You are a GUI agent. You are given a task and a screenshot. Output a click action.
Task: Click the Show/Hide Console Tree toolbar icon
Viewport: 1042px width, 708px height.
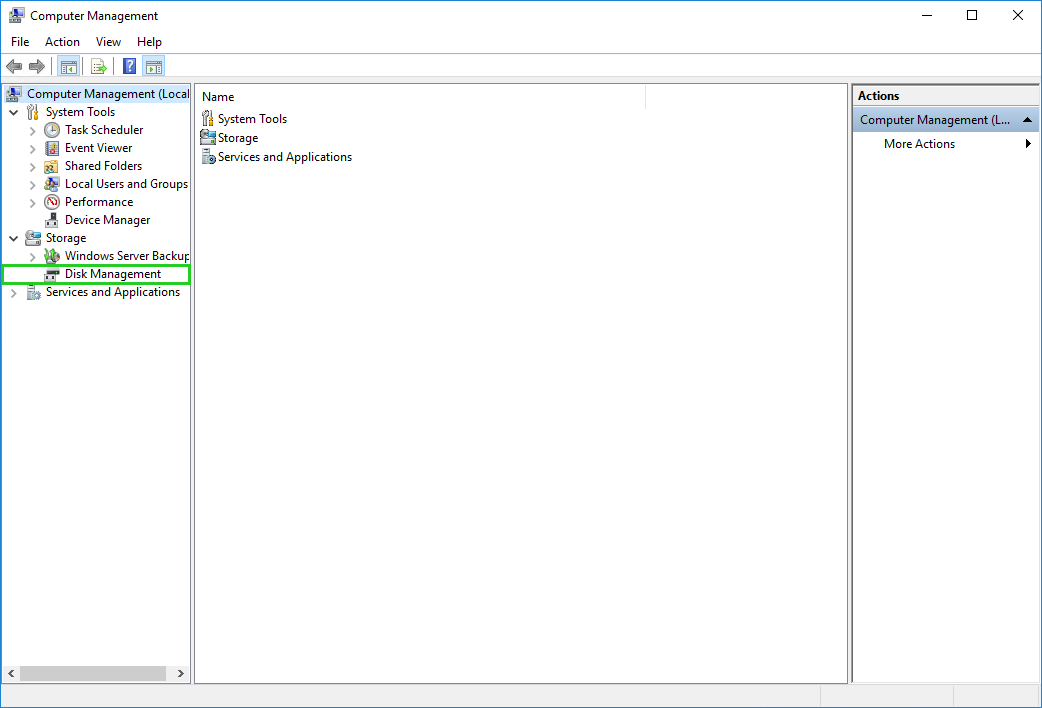pos(68,67)
